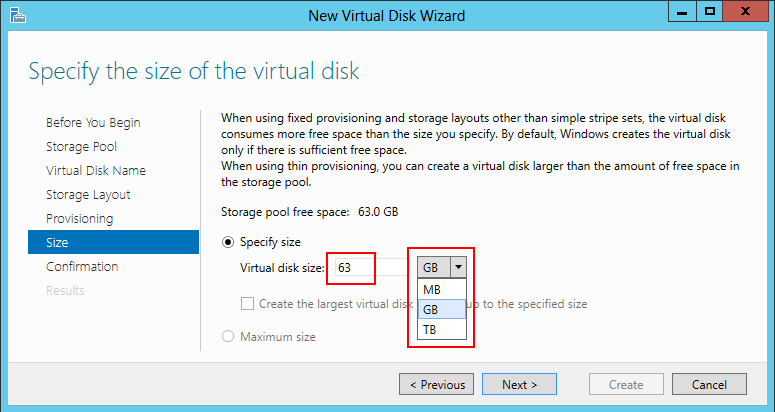The width and height of the screenshot is (775, 412).
Task: Jump to the Virtual Disk Name step
Action: pyautogui.click(x=96, y=171)
